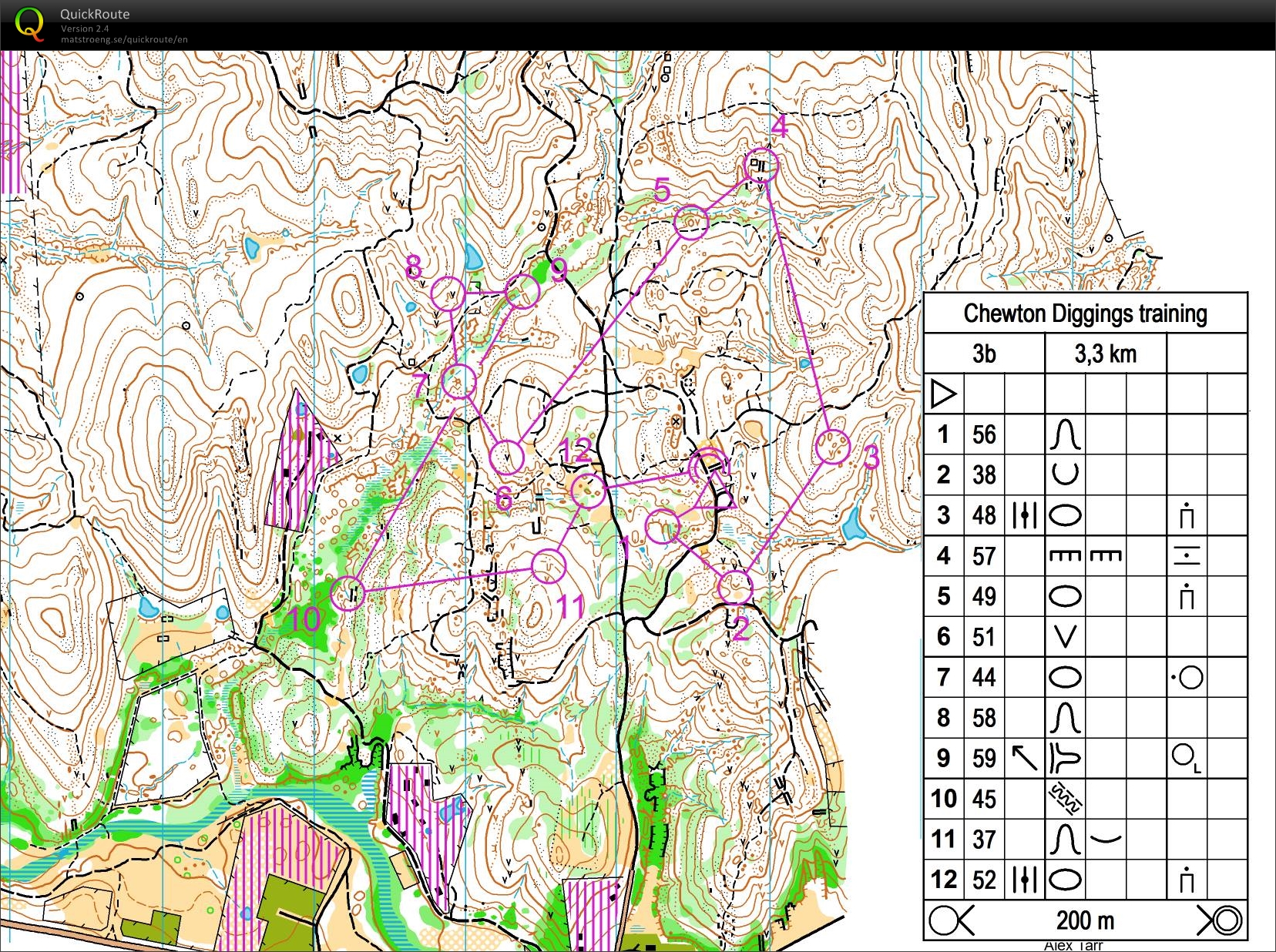The width and height of the screenshot is (1276, 952).
Task: Select the 3,3 km course length cell
Action: click(1105, 354)
